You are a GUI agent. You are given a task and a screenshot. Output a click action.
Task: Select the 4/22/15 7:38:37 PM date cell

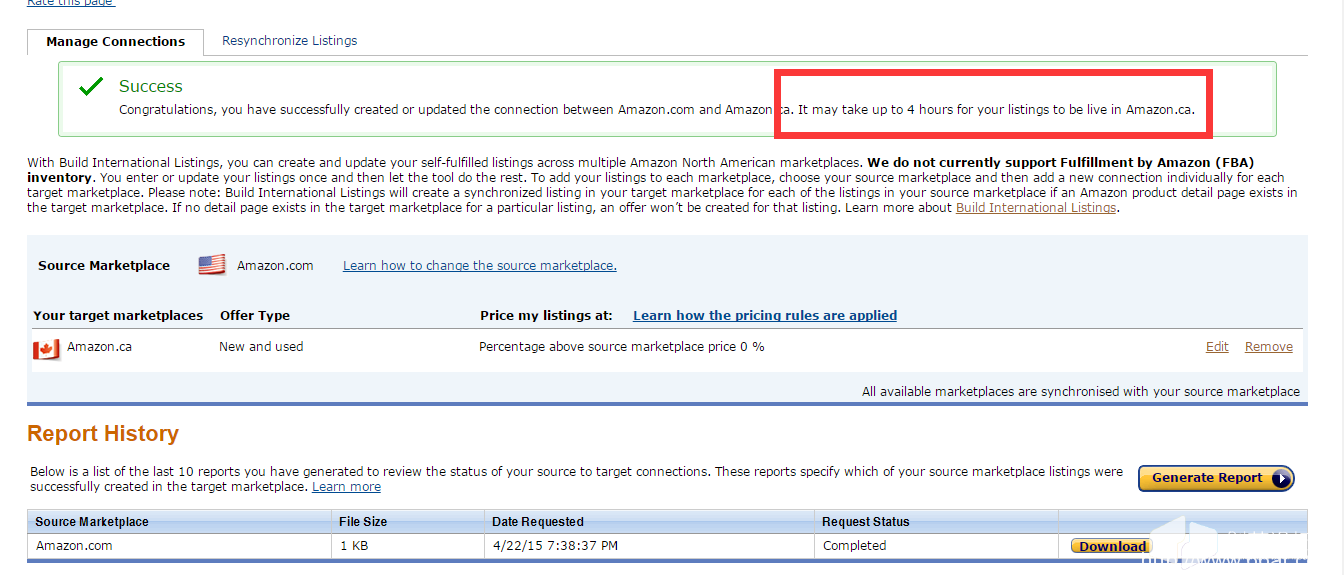(650, 546)
